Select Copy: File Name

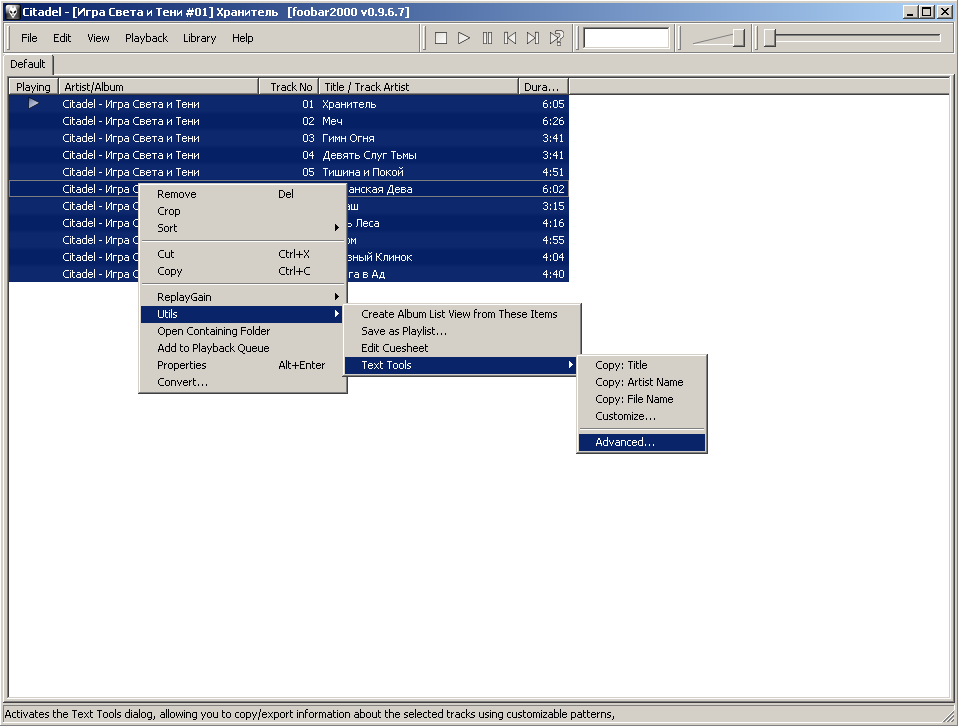[642, 400]
